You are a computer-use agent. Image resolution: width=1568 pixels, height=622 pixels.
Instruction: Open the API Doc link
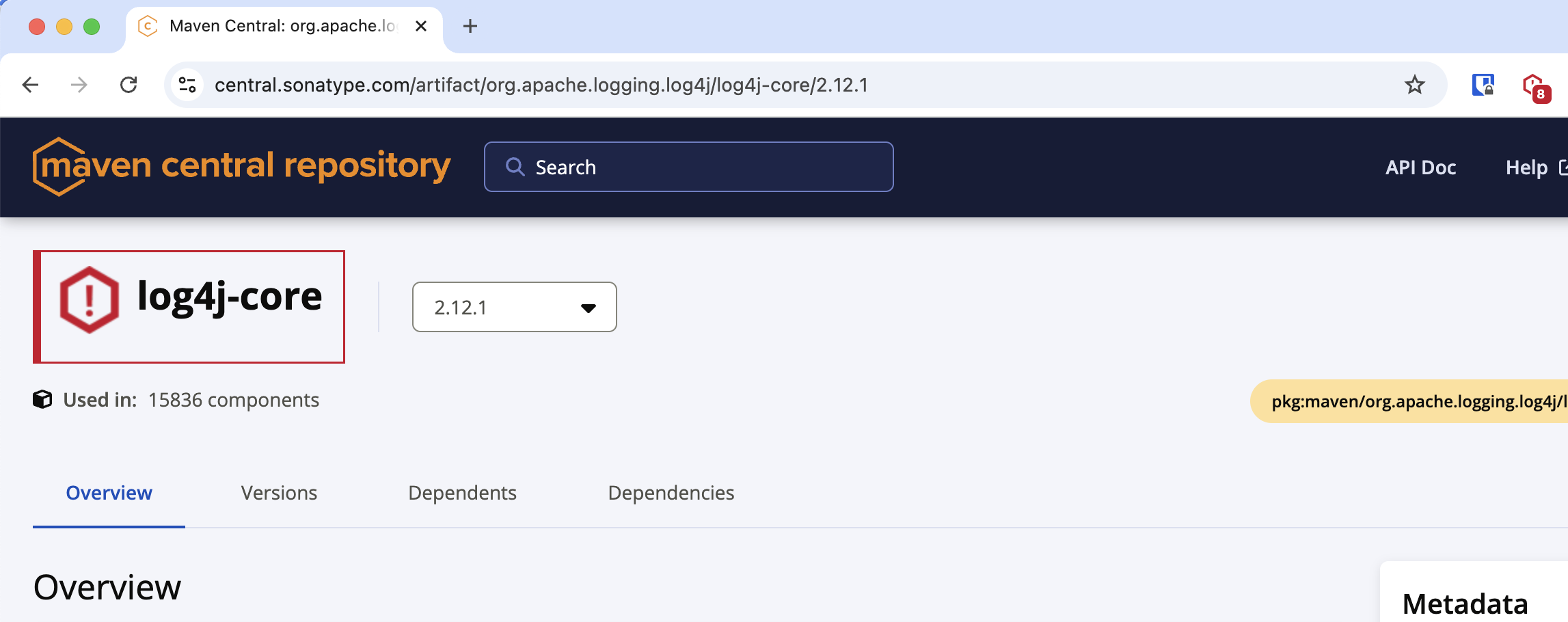point(1420,167)
